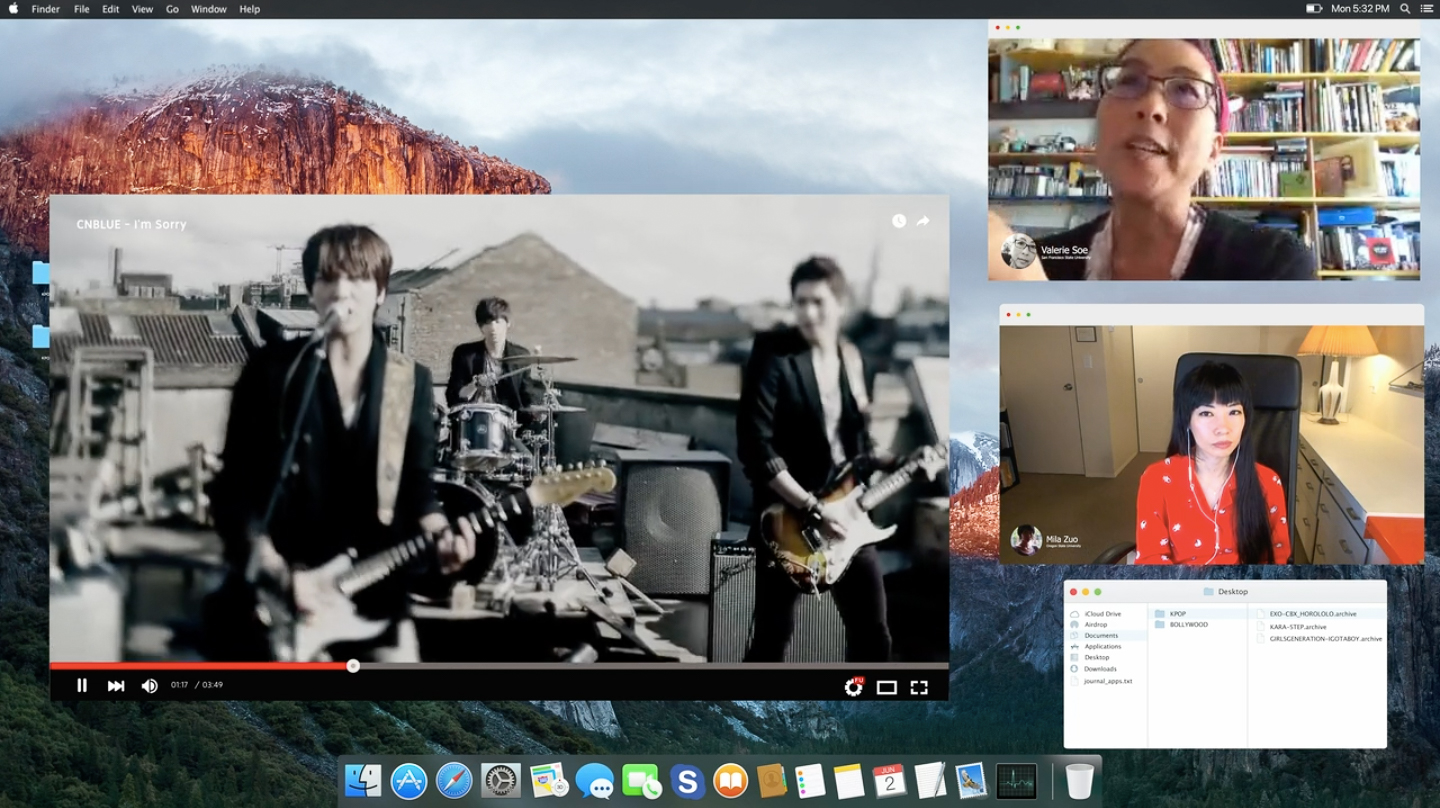Open Safari from the Dock
1440x808 pixels.
point(455,780)
